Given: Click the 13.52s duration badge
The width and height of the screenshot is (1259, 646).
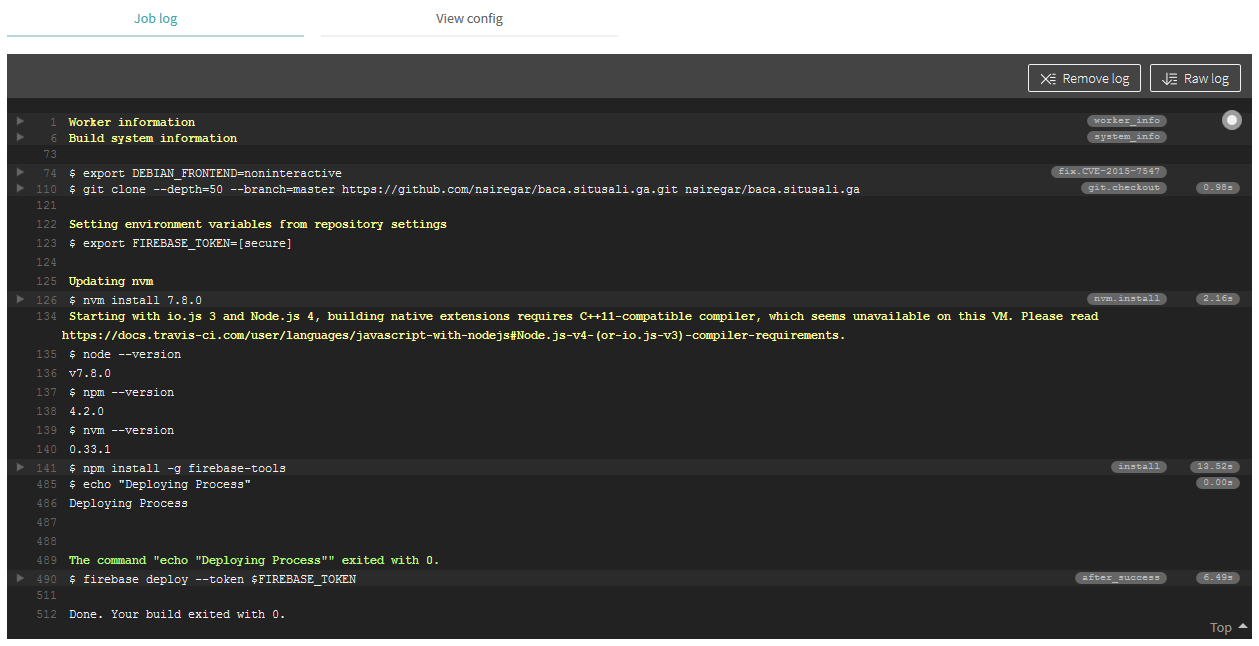Looking at the screenshot, I should tap(1215, 467).
